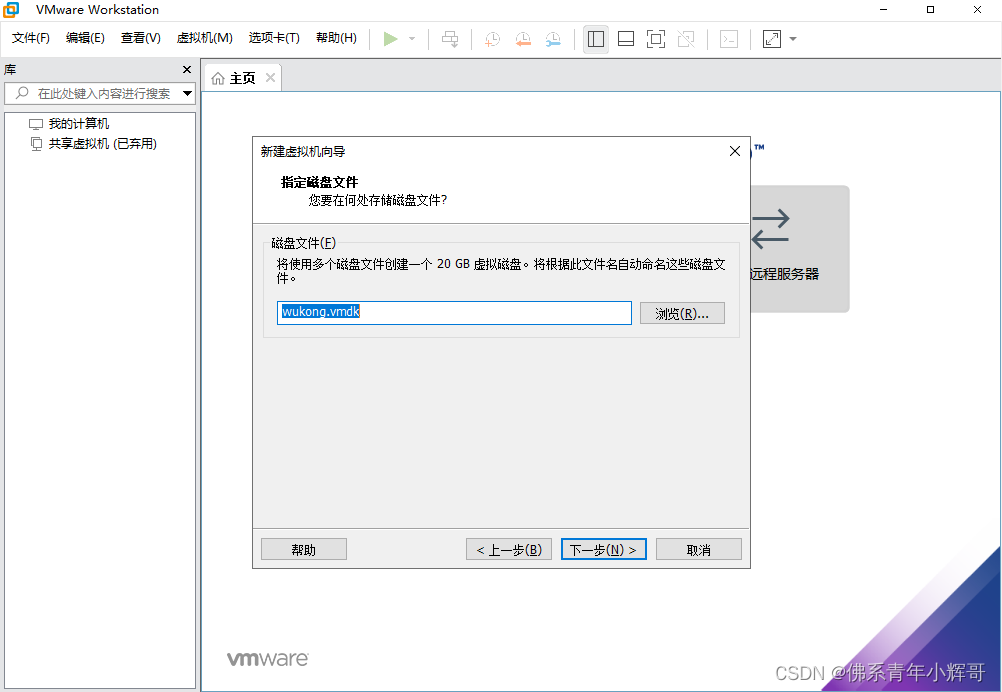The width and height of the screenshot is (1002, 692).
Task: Open the snapshot manager icon
Action: click(x=553, y=39)
